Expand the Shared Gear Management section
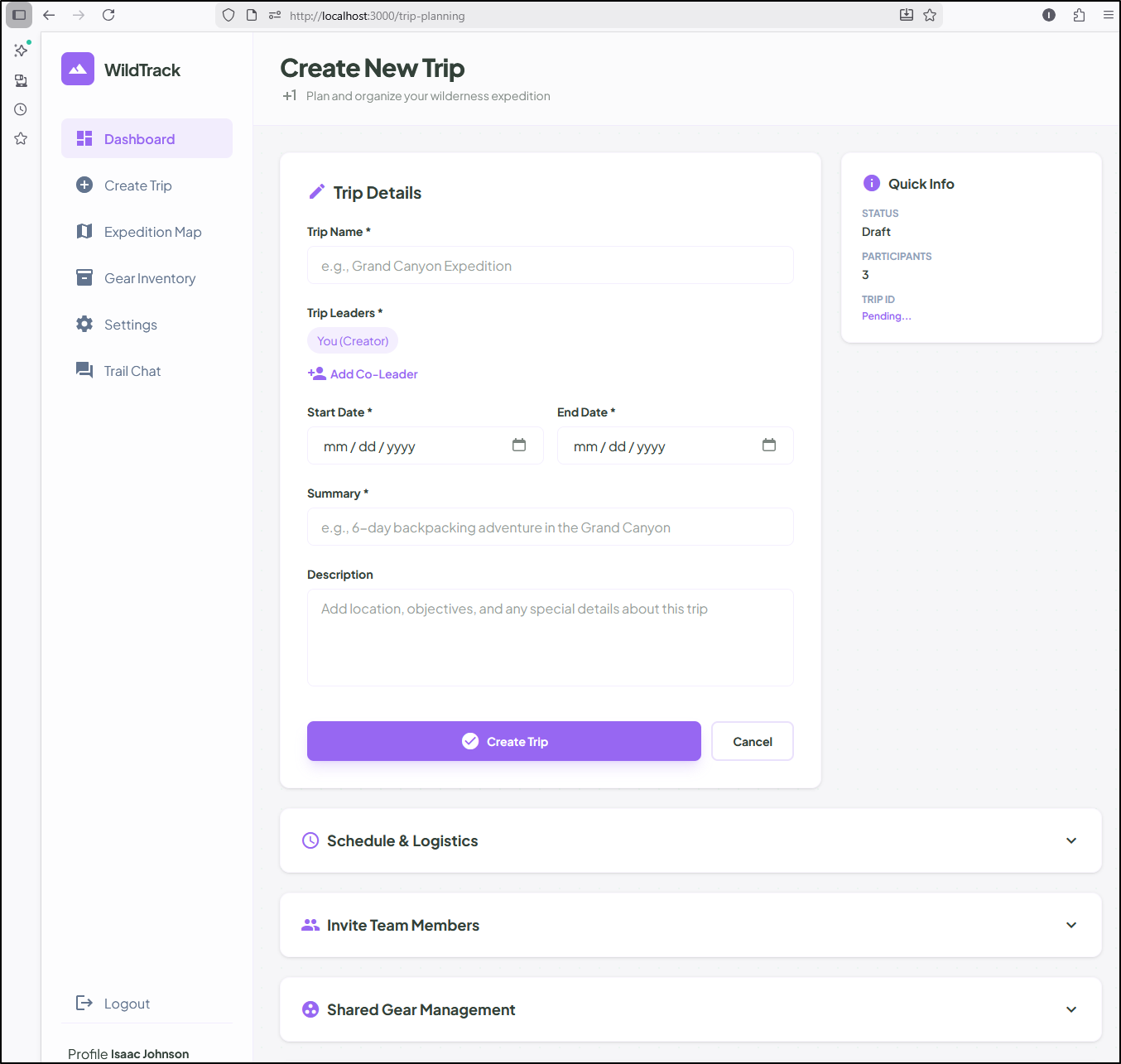 (x=1071, y=1009)
